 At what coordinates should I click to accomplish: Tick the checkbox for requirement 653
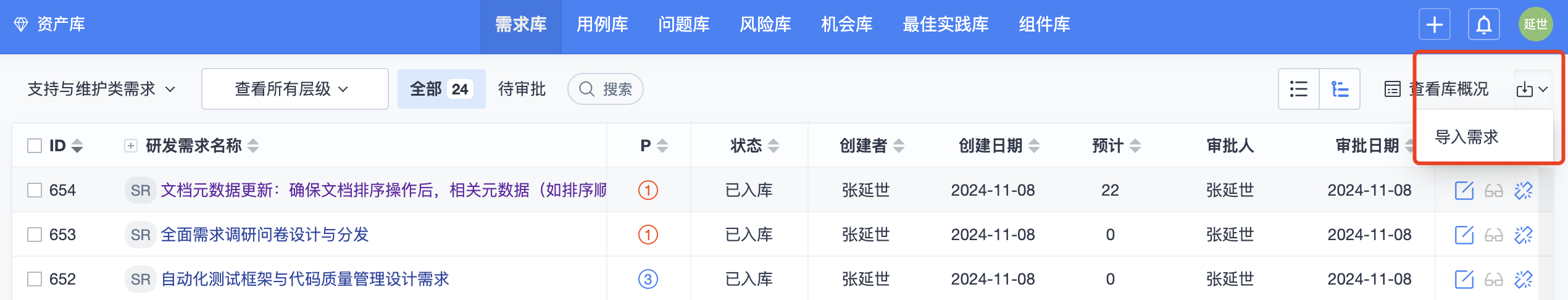point(35,235)
